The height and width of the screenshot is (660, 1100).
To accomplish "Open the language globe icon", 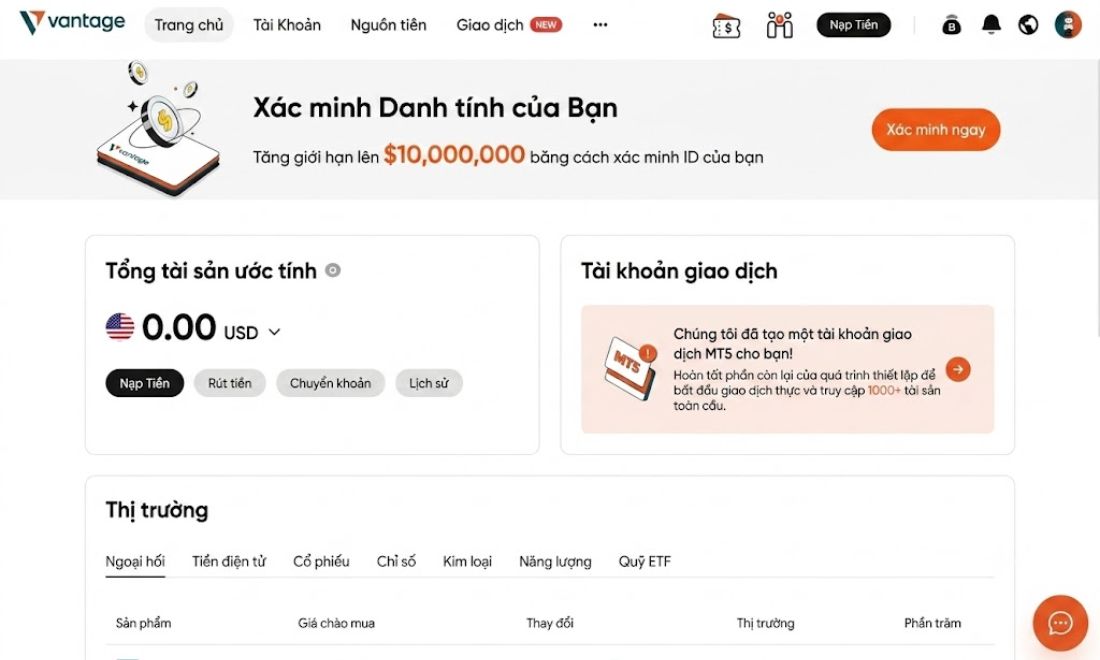I will point(1028,25).
